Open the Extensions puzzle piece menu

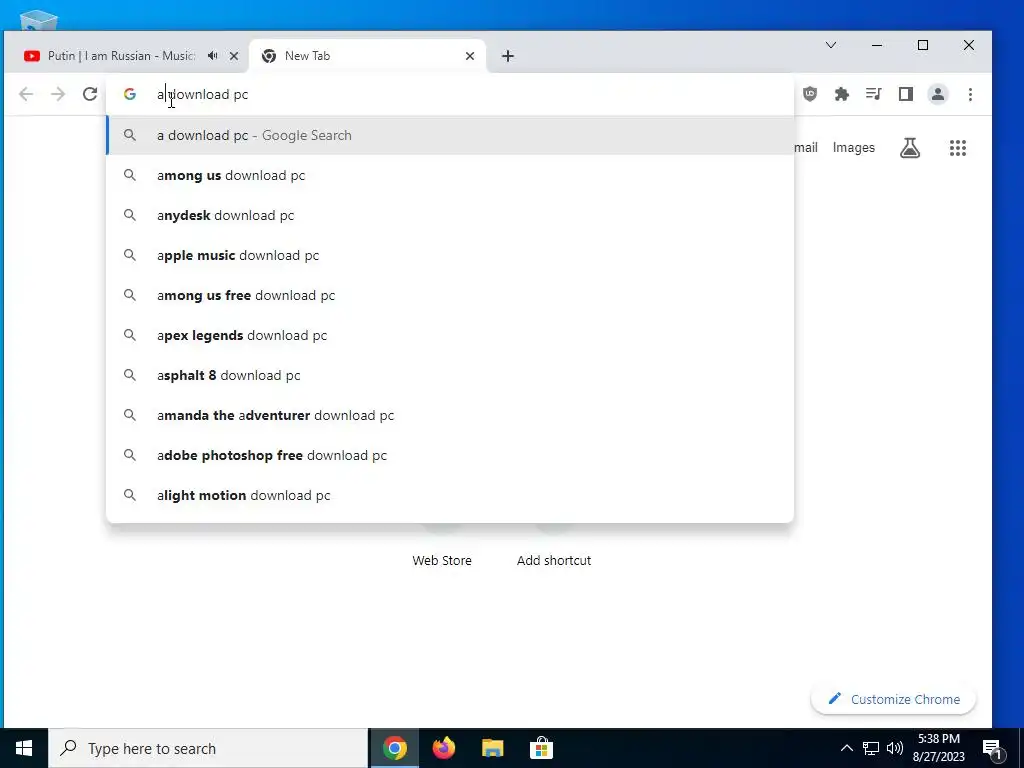tap(842, 94)
